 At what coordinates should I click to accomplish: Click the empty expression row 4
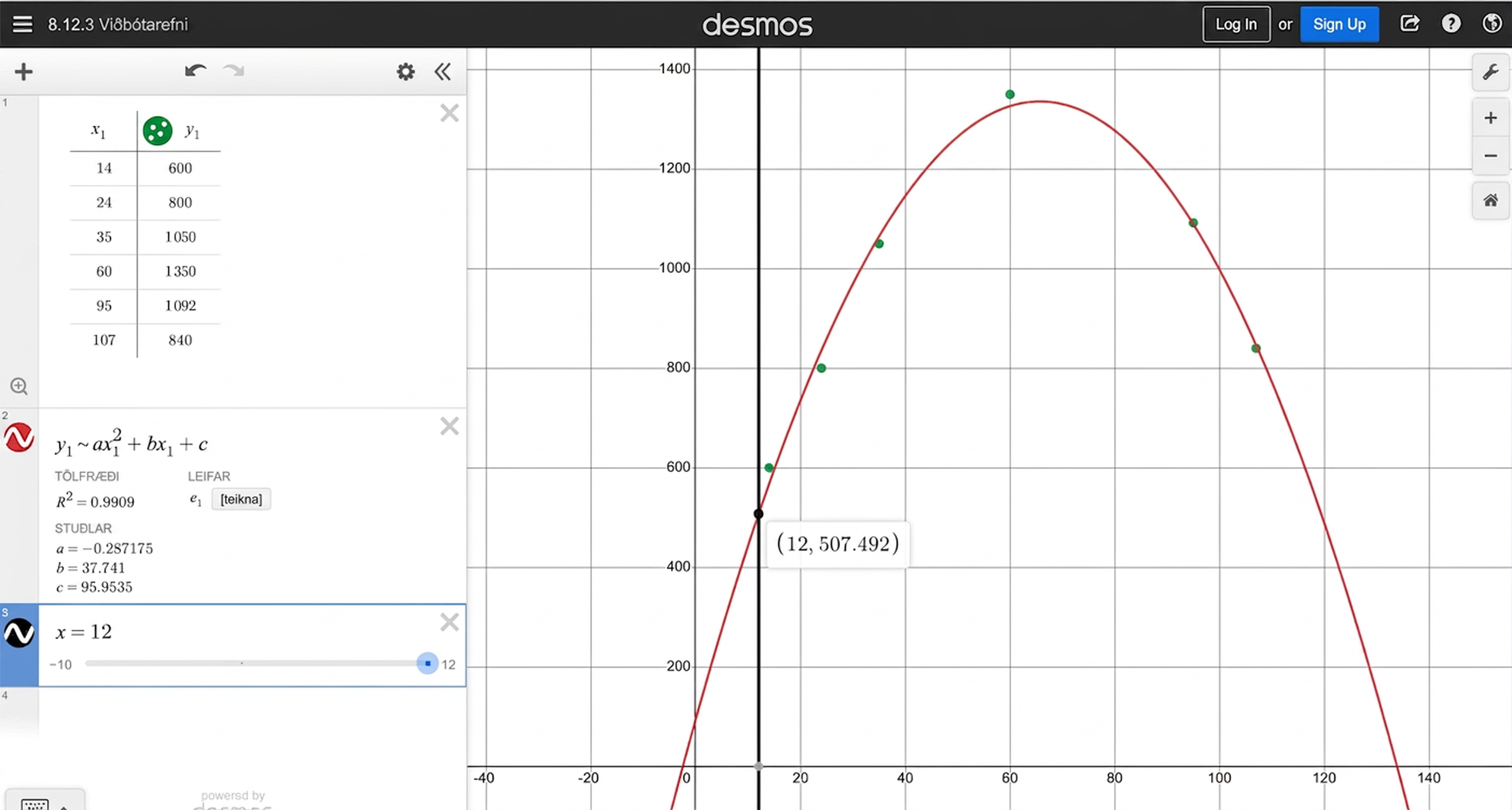pos(252,712)
